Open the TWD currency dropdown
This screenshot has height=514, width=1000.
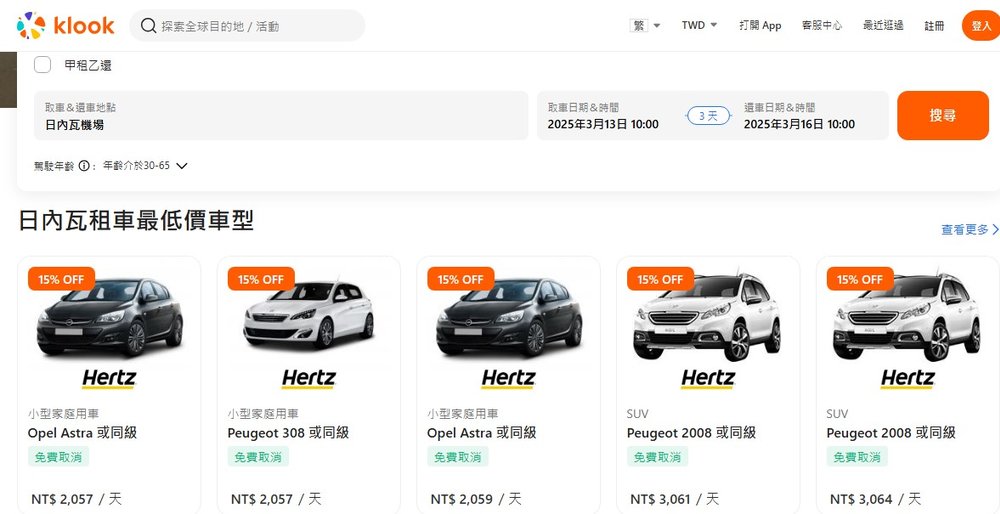[699, 25]
